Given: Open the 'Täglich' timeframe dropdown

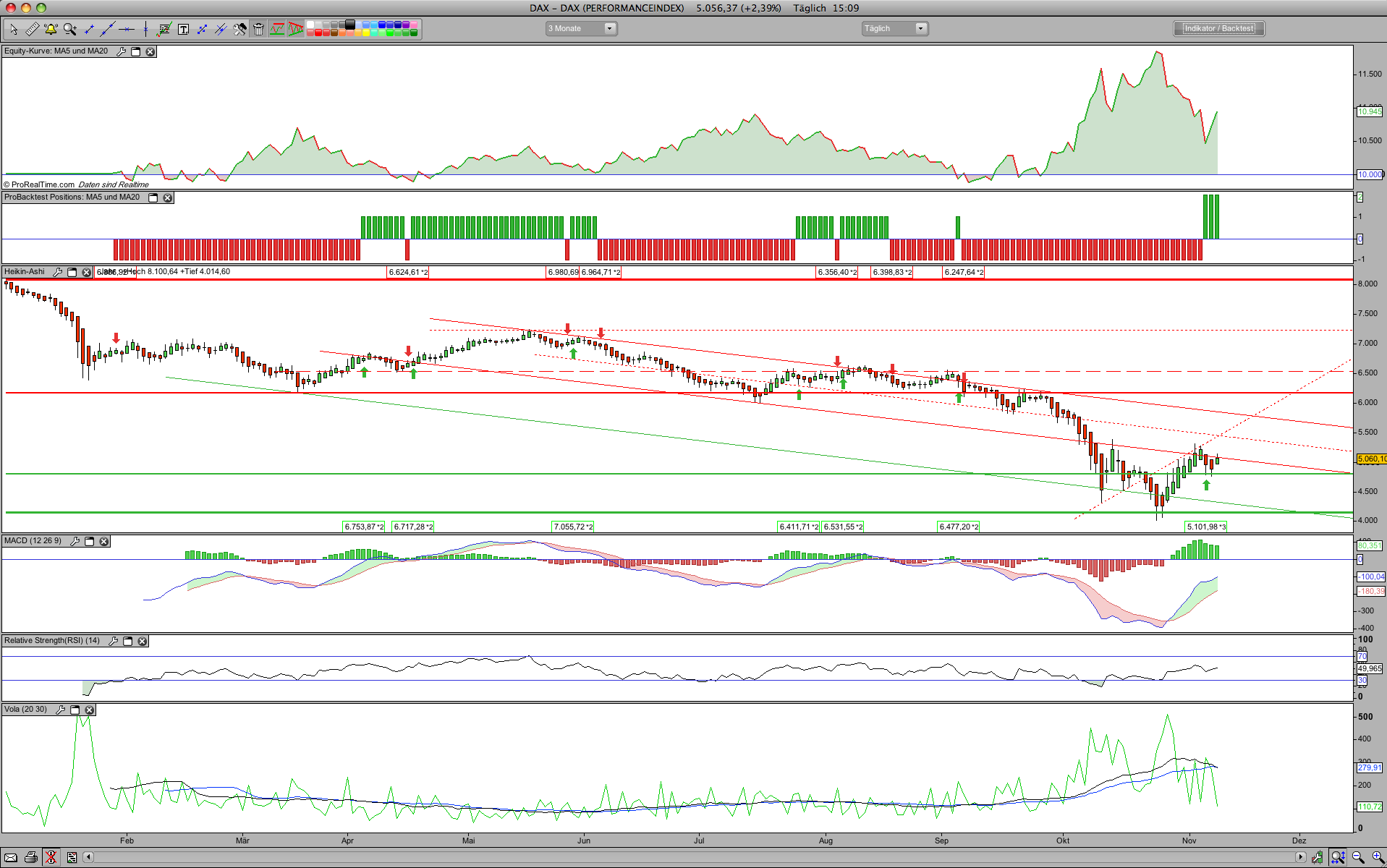Looking at the screenshot, I should (x=894, y=29).
